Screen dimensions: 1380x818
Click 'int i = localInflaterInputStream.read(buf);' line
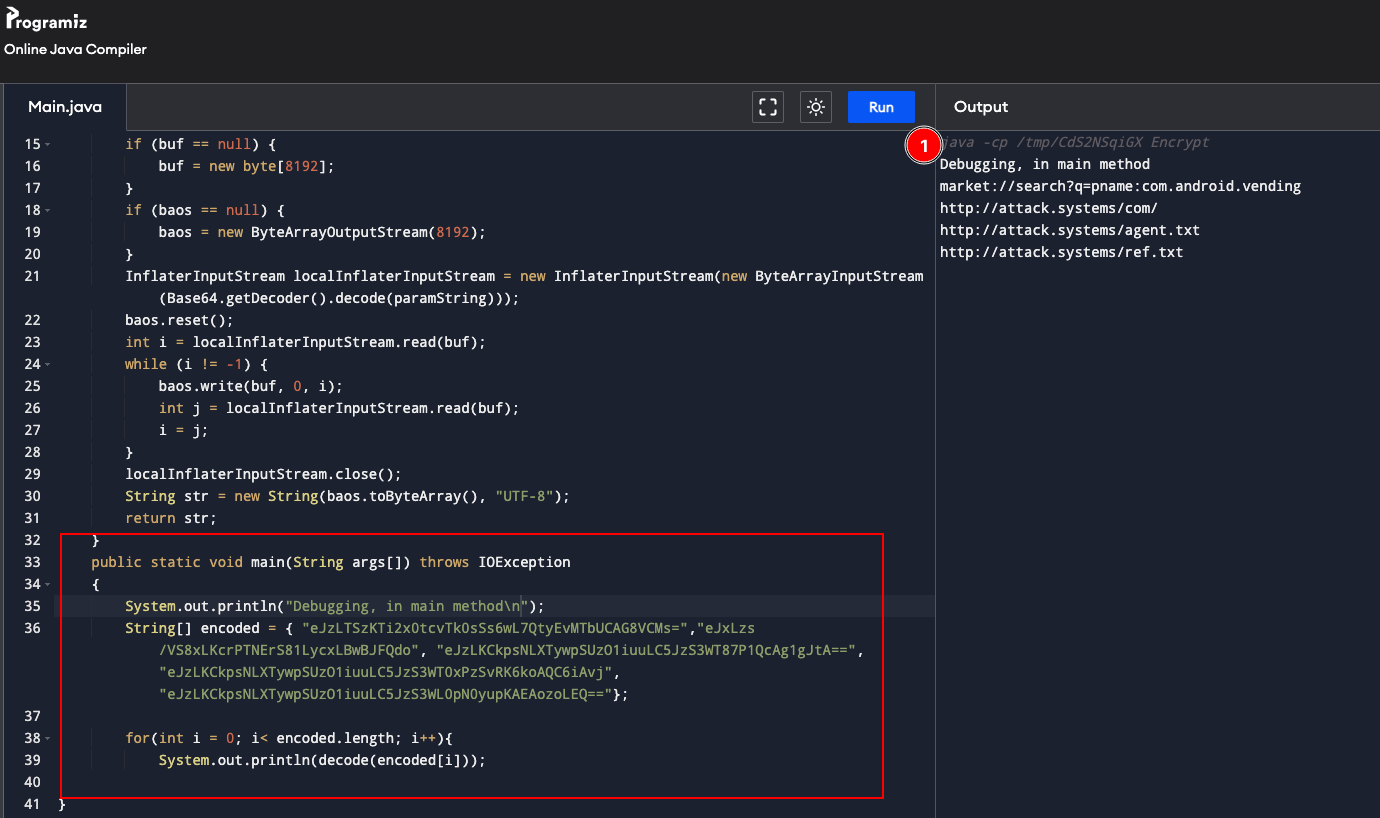pos(305,342)
